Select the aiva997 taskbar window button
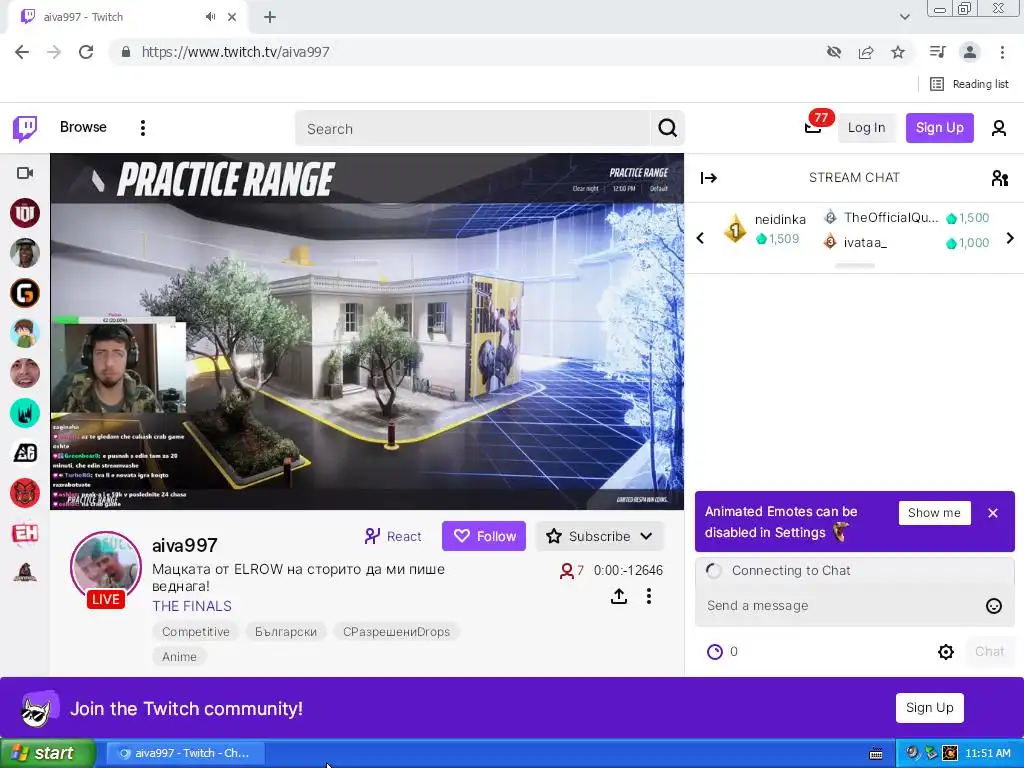Image resolution: width=1024 pixels, height=768 pixels. [x=185, y=753]
